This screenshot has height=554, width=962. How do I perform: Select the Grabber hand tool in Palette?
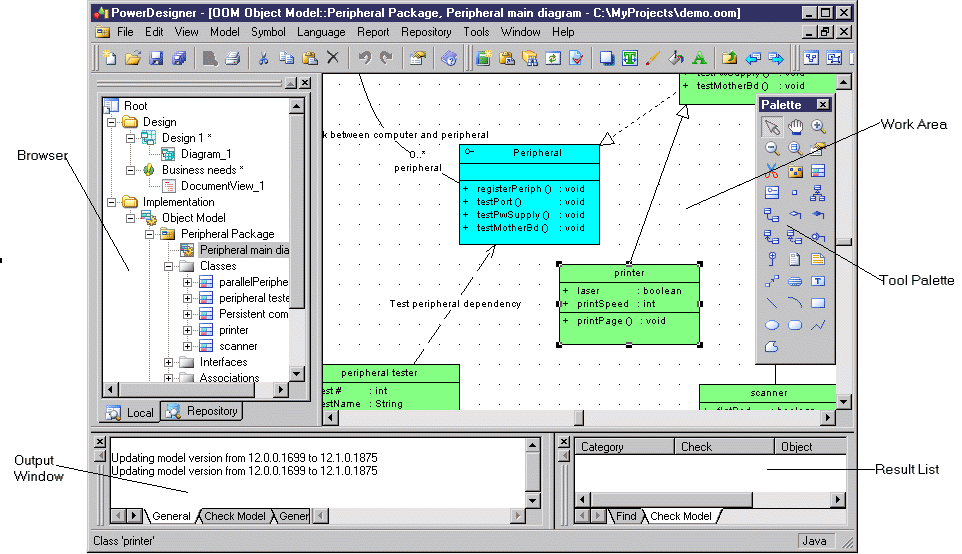[795, 127]
